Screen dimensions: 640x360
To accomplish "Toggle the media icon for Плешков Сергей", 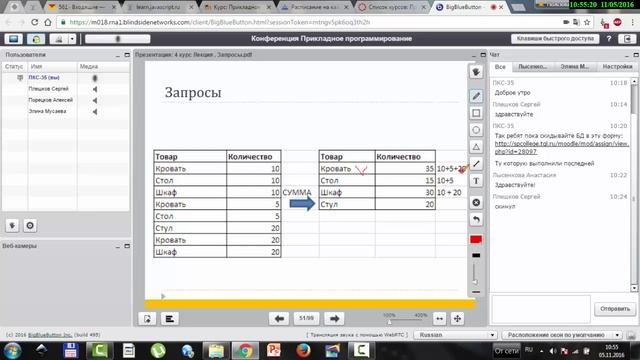I will (95, 89).
